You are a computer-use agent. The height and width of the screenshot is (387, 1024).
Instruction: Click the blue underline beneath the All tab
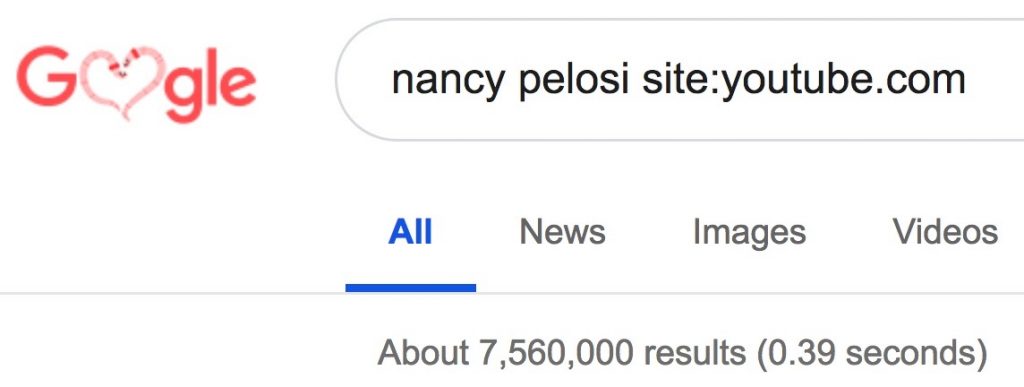tap(411, 288)
